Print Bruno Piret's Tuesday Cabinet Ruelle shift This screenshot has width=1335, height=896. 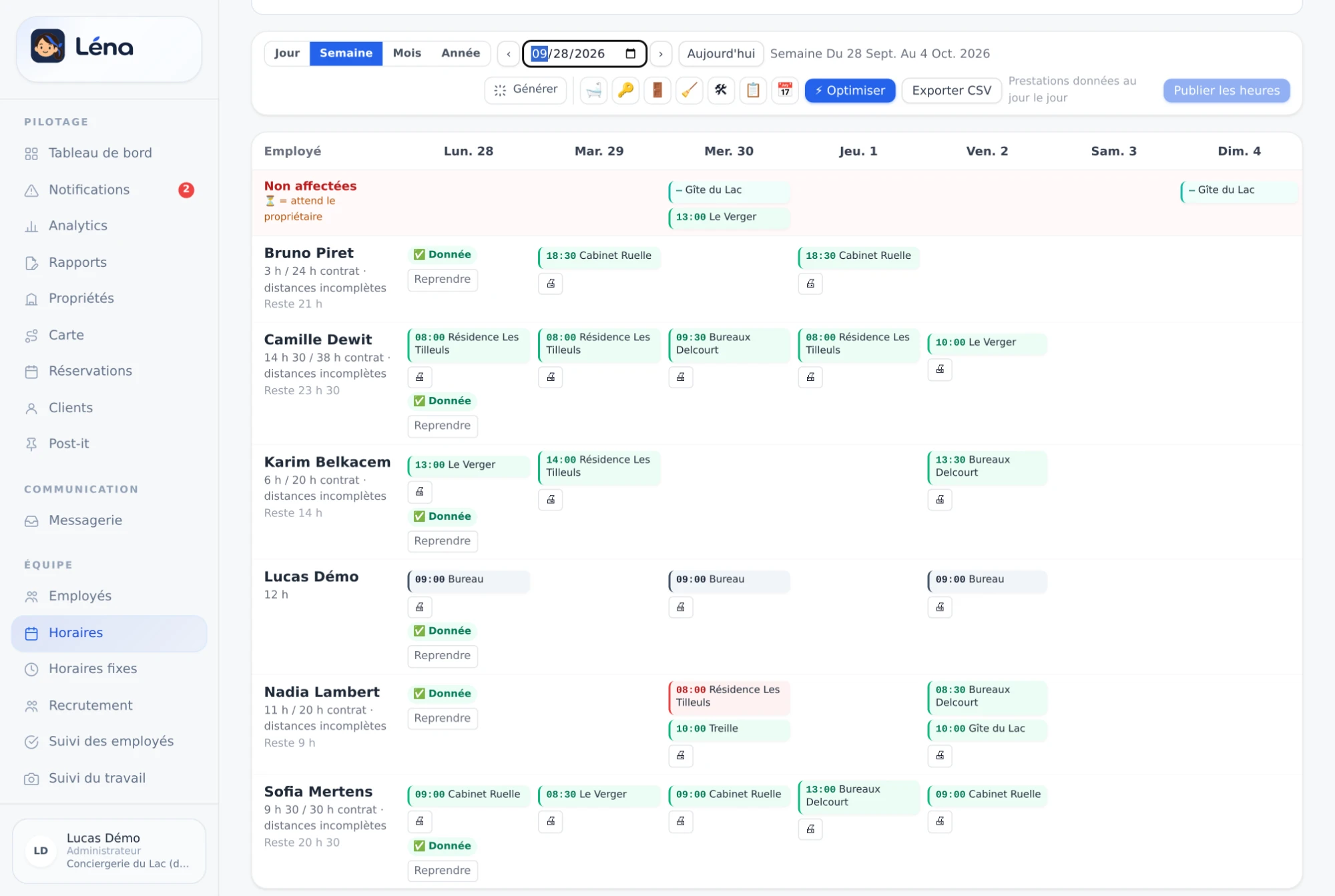click(551, 284)
